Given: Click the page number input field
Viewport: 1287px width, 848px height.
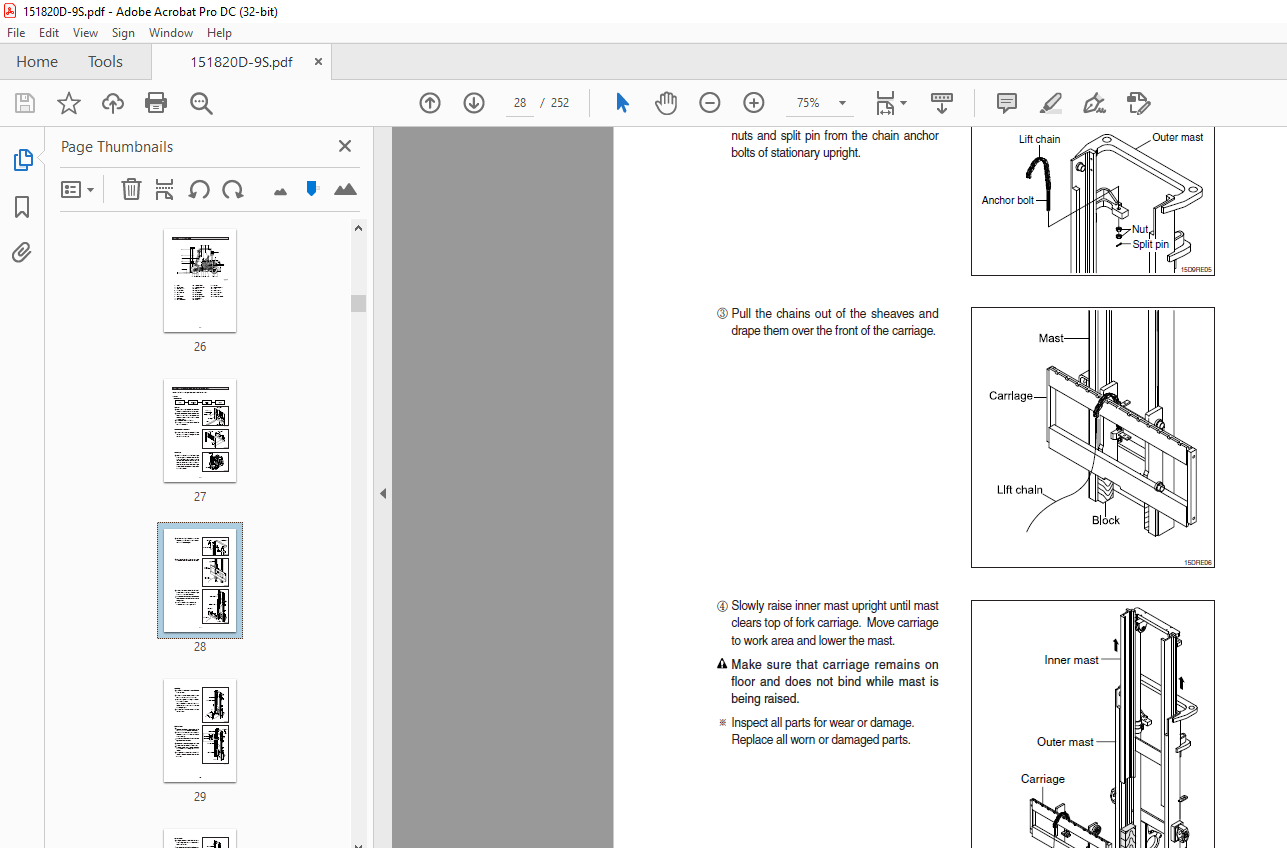Looking at the screenshot, I should [520, 103].
